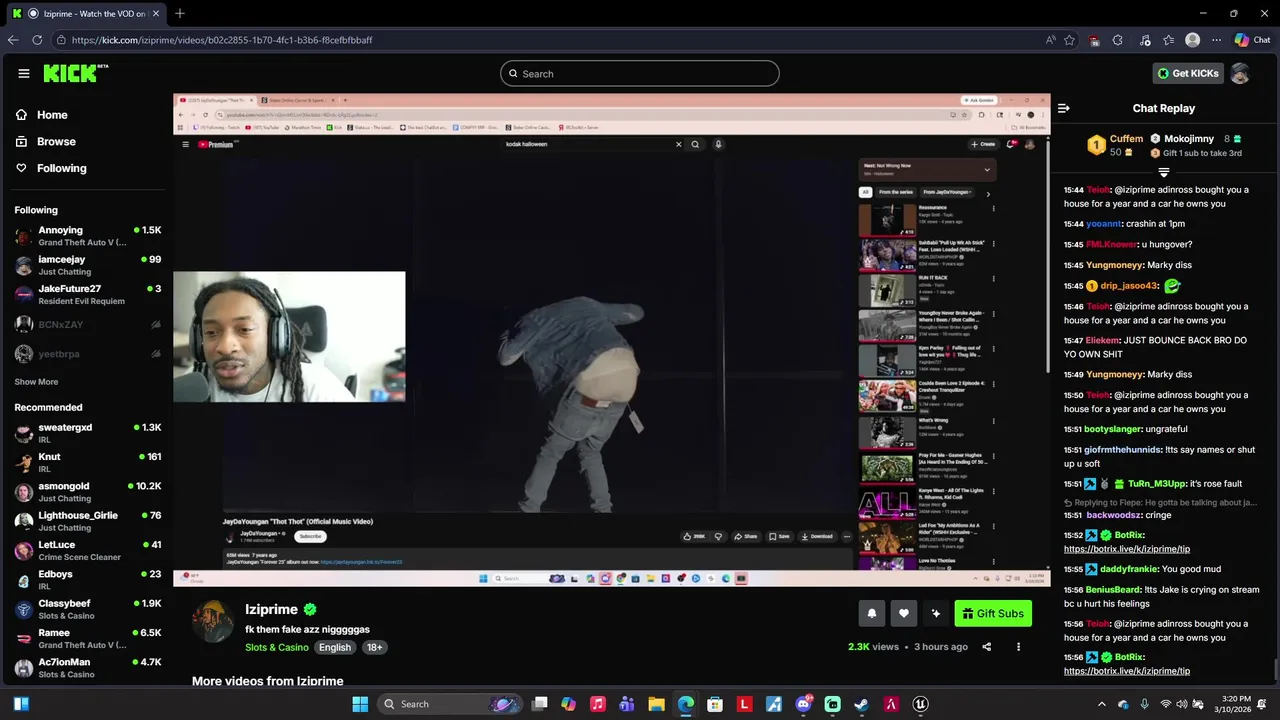Open Copilot Chat in browser toolbar
The width and height of the screenshot is (1280, 720).
coord(1252,40)
